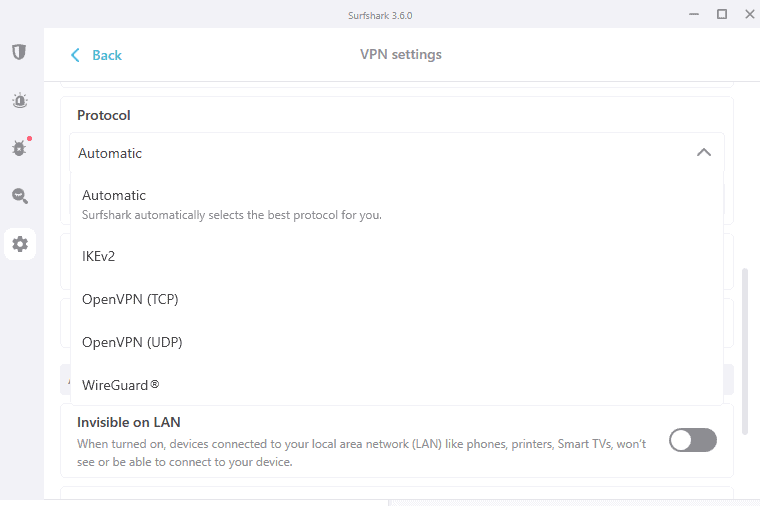The image size is (760, 506).
Task: Open the VPN shield tab in sidebar
Action: pos(19,52)
